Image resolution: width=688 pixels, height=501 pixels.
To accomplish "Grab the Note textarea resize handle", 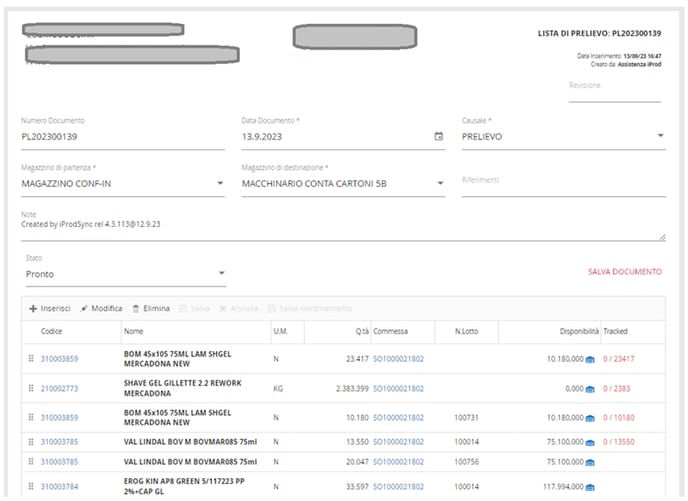I will 662,237.
